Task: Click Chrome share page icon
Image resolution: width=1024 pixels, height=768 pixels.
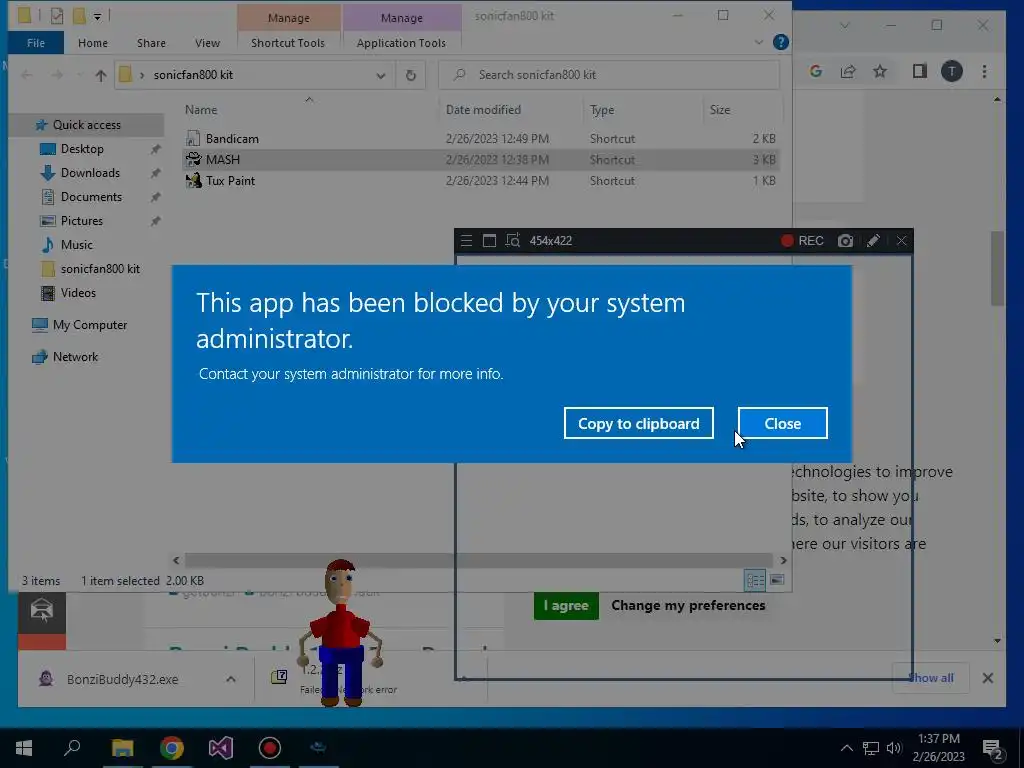Action: (x=848, y=71)
